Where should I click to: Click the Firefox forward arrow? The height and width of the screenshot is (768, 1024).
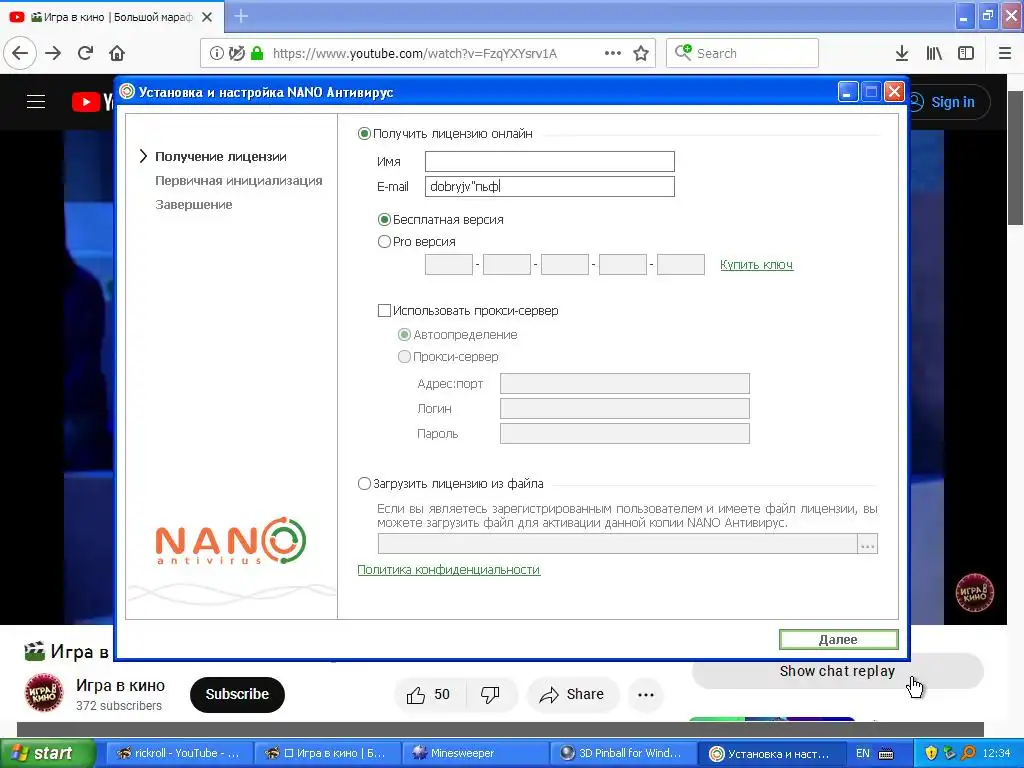54,54
